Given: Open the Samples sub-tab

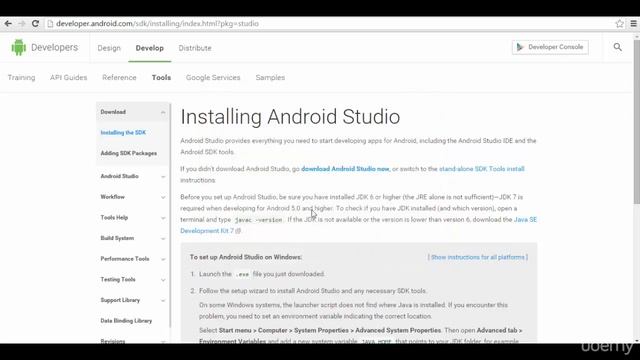Looking at the screenshot, I should tap(270, 78).
